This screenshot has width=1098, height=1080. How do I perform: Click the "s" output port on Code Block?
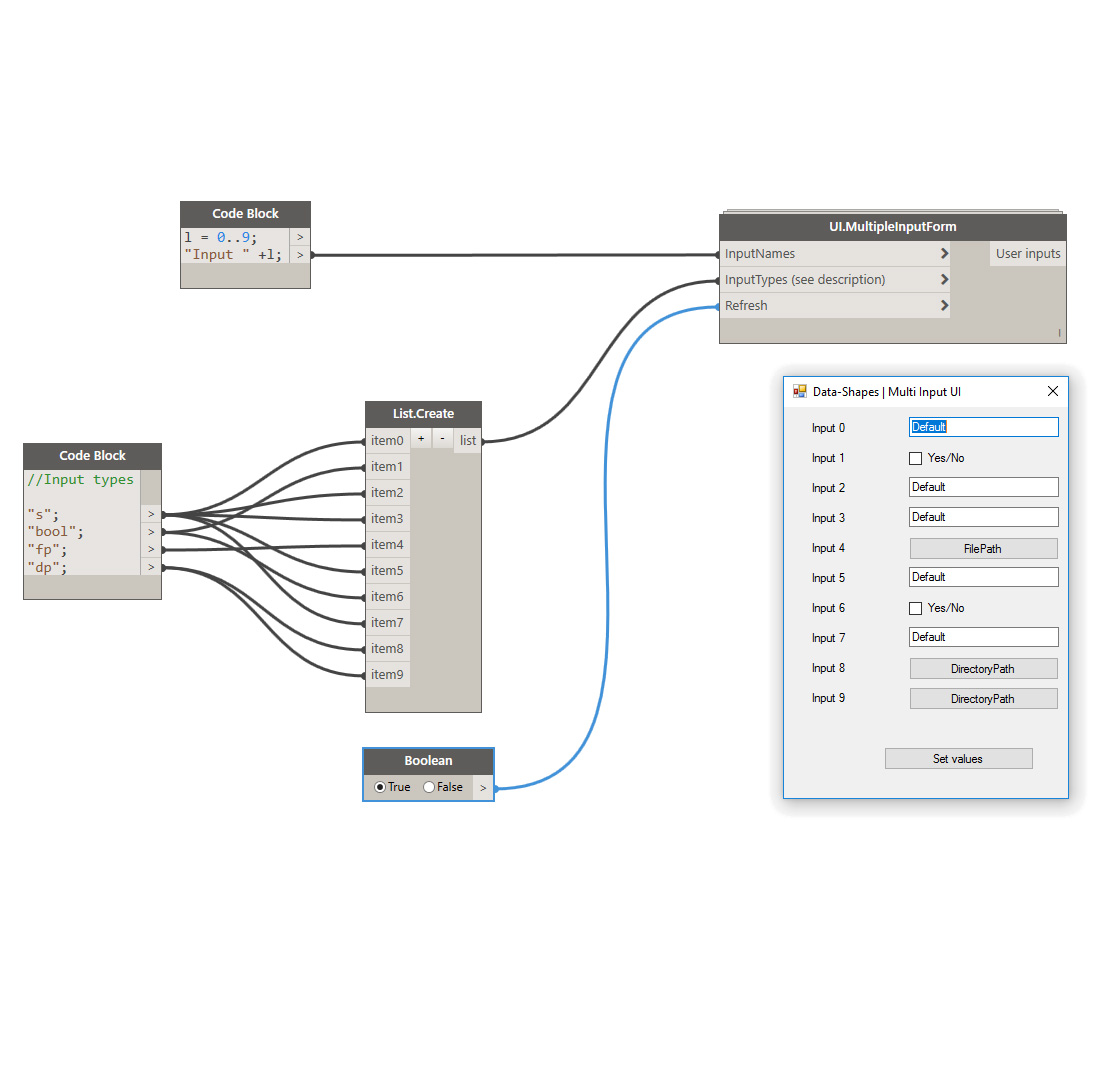point(151,514)
